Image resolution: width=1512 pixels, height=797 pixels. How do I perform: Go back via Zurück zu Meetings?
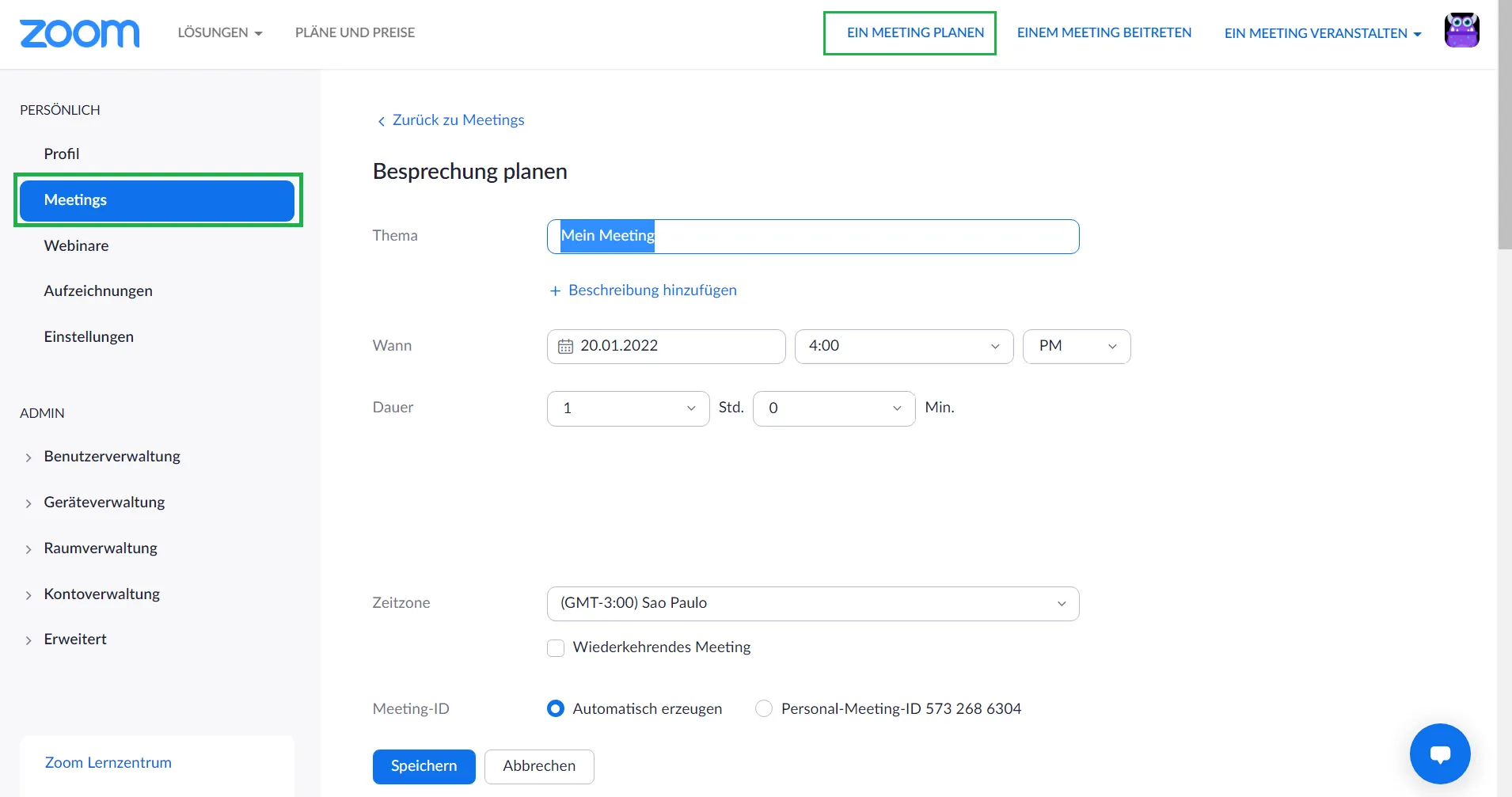(458, 120)
